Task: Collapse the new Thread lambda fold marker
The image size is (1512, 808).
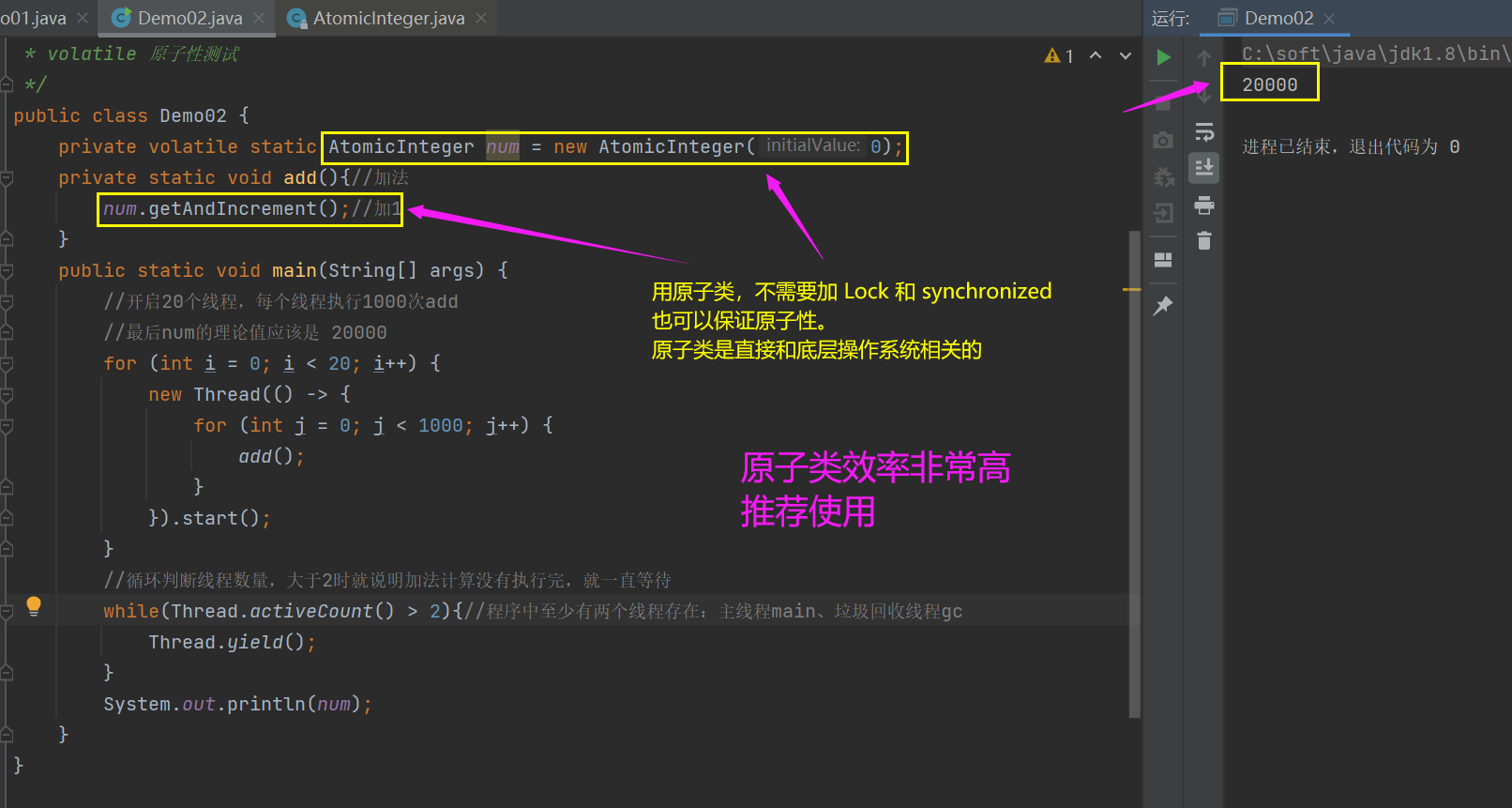Action: (x=7, y=395)
